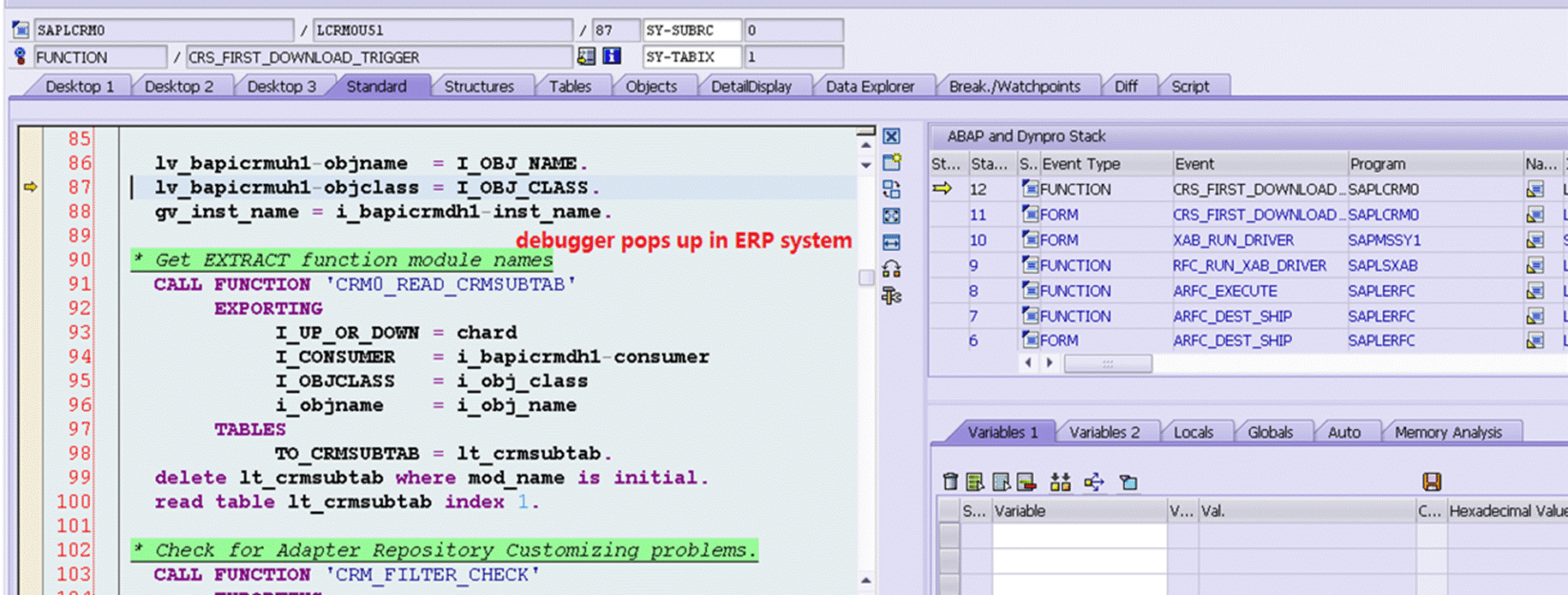Close the source code tool
1568x595 pixels.
(892, 136)
